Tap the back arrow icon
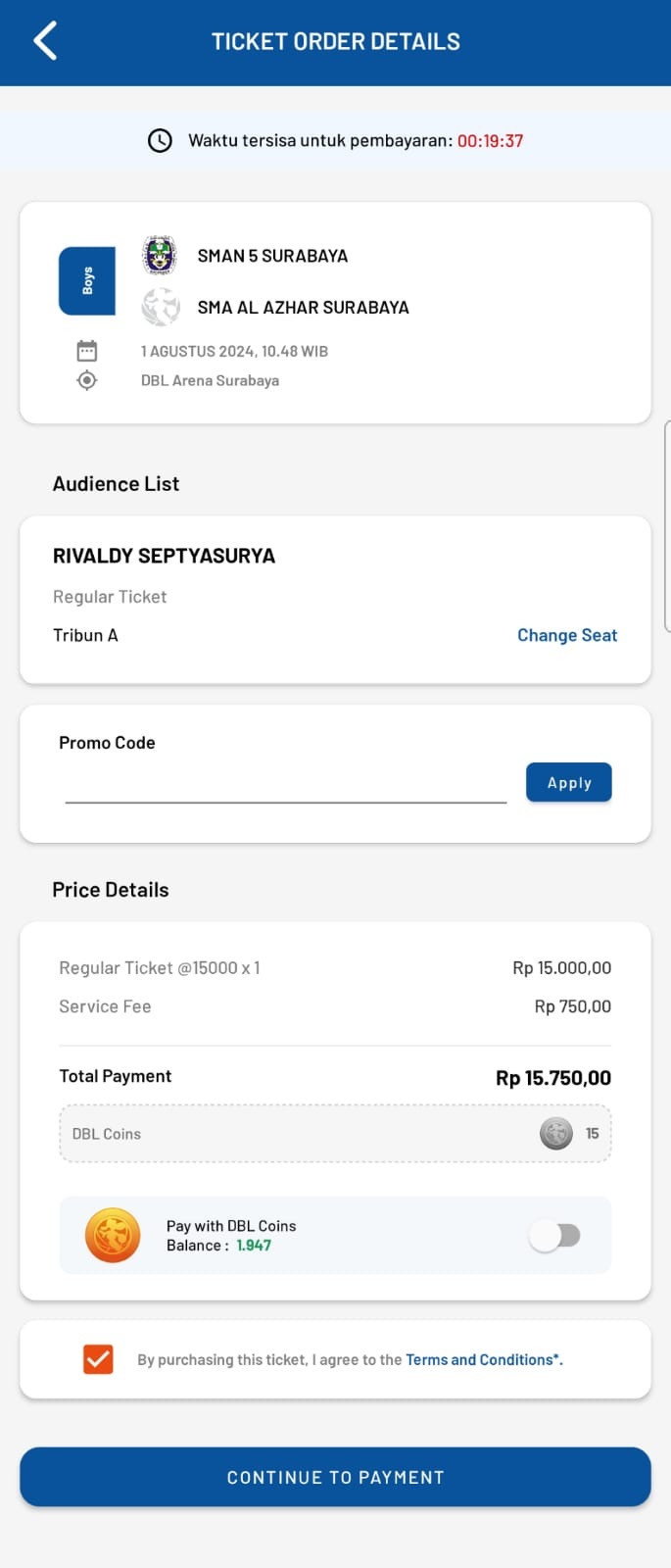Viewport: 671px width, 1568px height. click(45, 41)
